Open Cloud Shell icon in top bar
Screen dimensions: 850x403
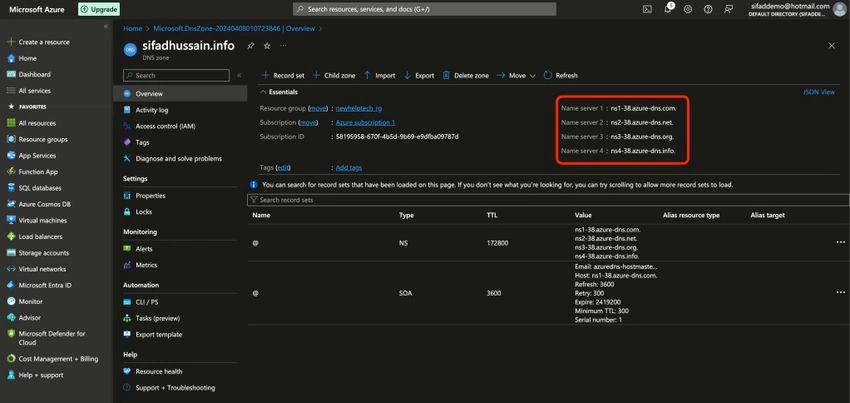[647, 9]
